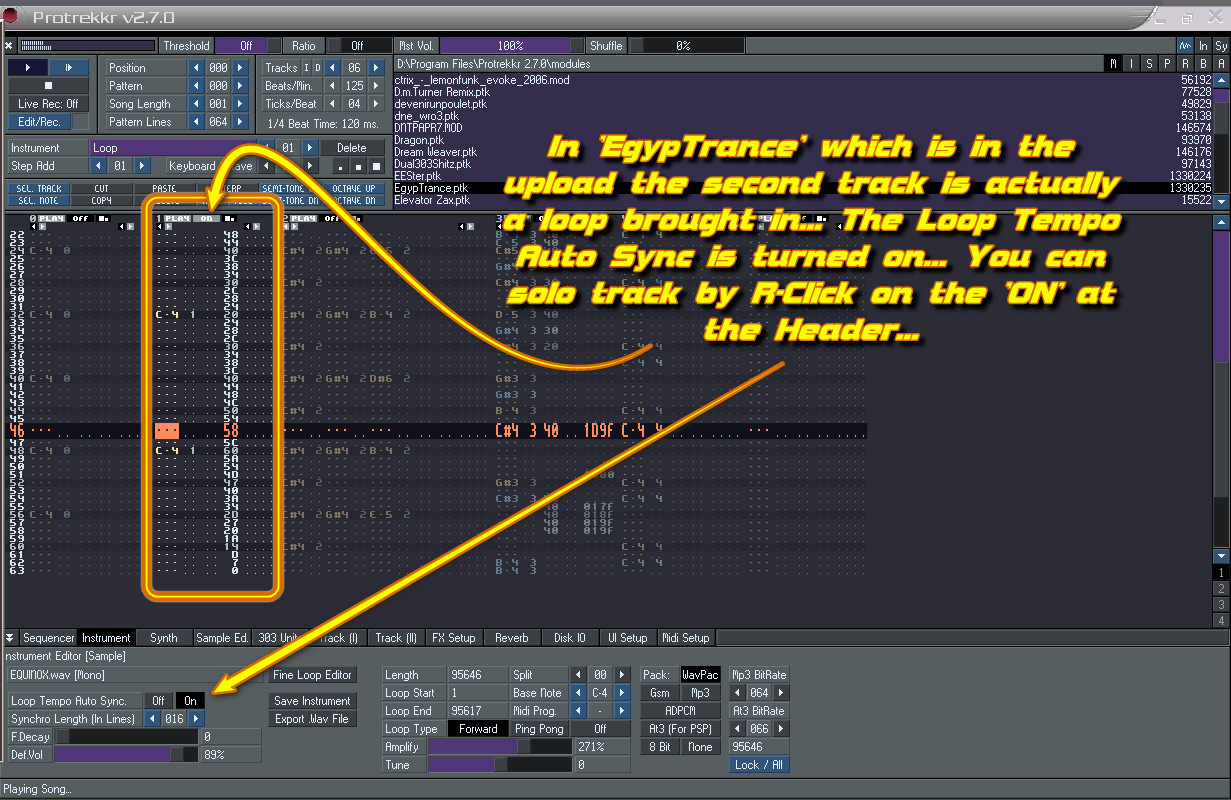Switch to the Synth tab
This screenshot has width=1231, height=800.
[164, 637]
